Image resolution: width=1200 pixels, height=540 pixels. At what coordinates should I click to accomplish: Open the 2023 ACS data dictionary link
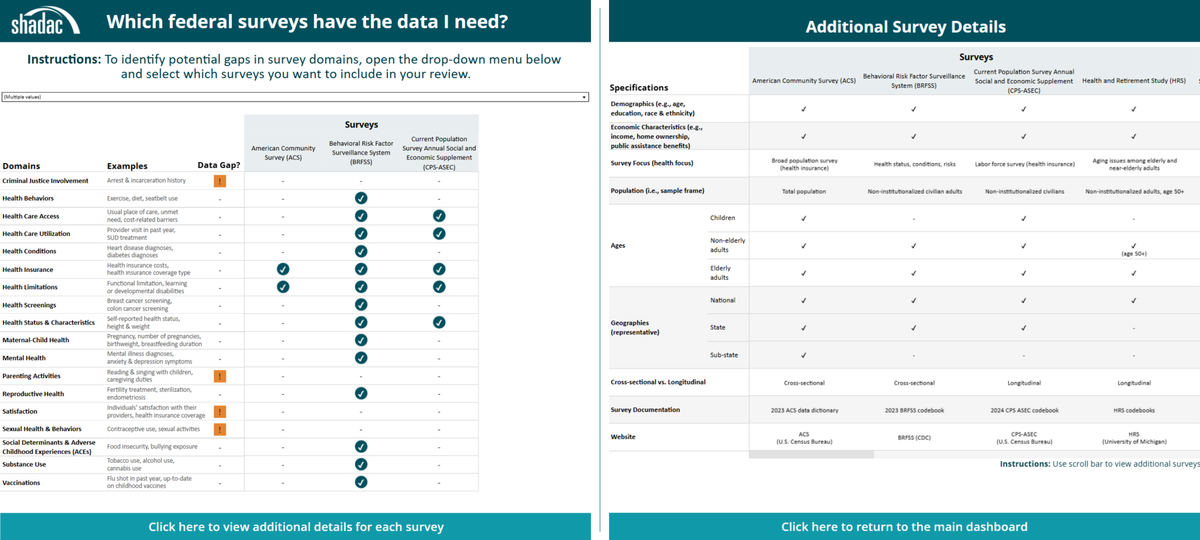pos(804,410)
